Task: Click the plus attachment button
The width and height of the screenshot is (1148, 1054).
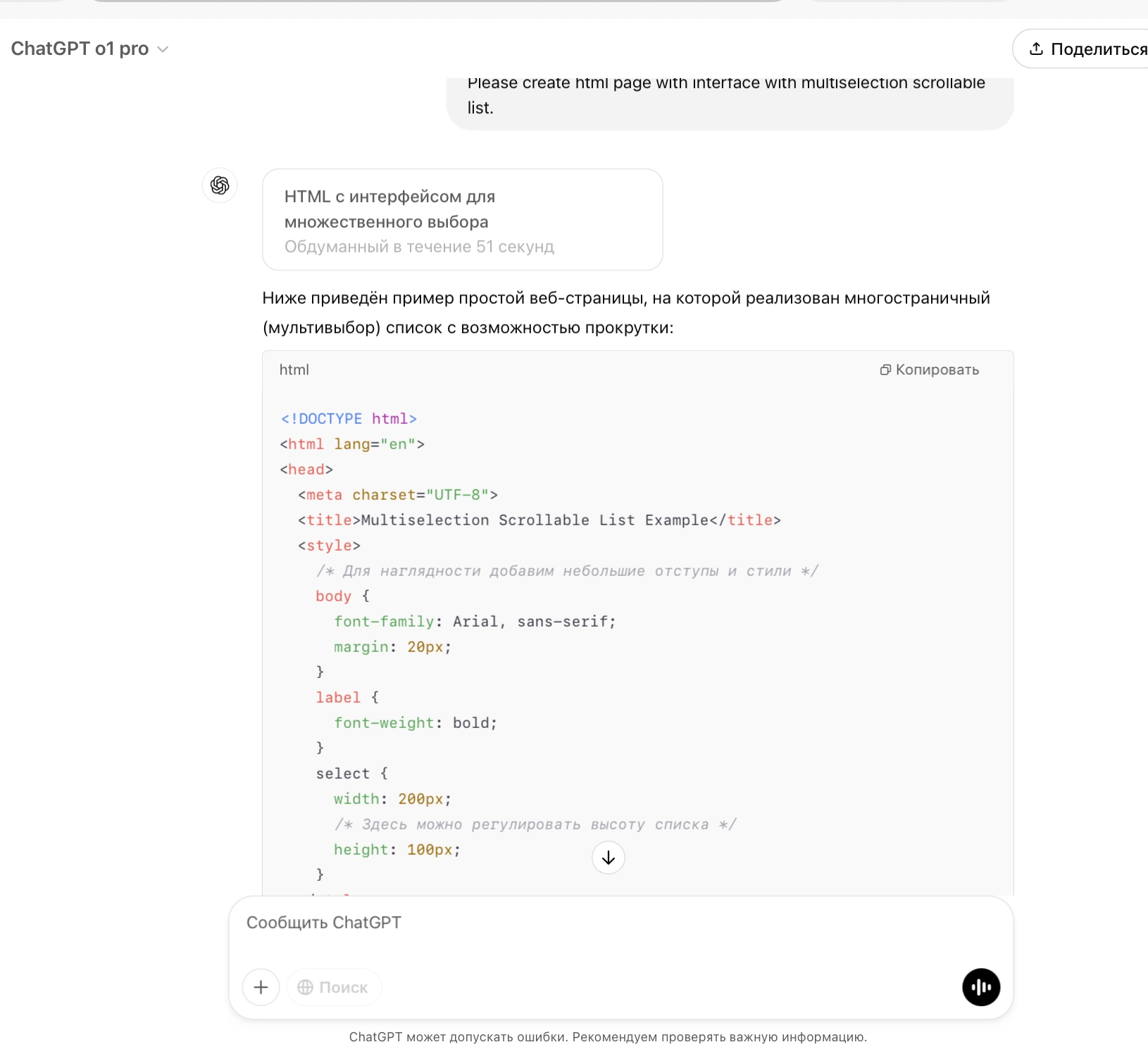Action: pos(261,987)
